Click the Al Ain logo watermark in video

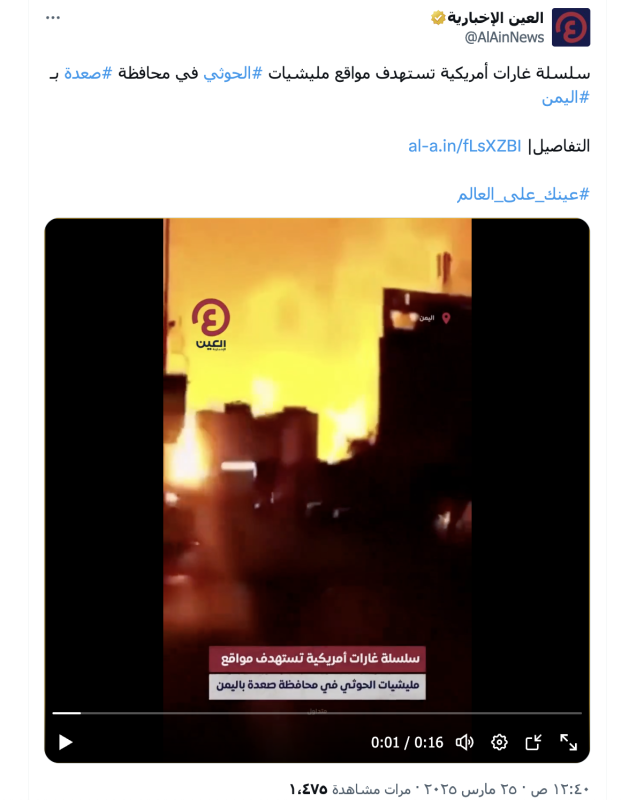coord(211,324)
